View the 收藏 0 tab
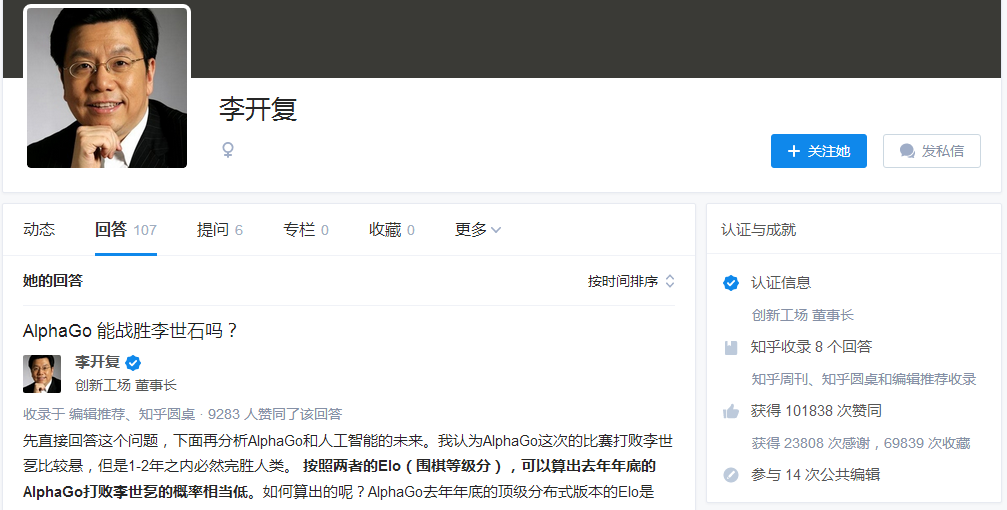This screenshot has height=510, width=1007. tap(392, 229)
